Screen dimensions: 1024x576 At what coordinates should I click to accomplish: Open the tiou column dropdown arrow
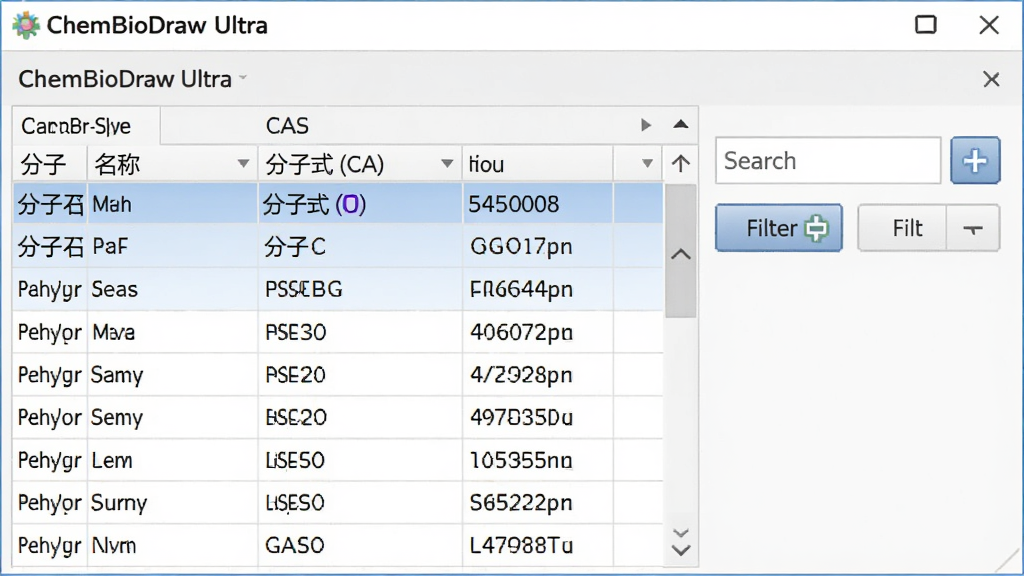[647, 163]
